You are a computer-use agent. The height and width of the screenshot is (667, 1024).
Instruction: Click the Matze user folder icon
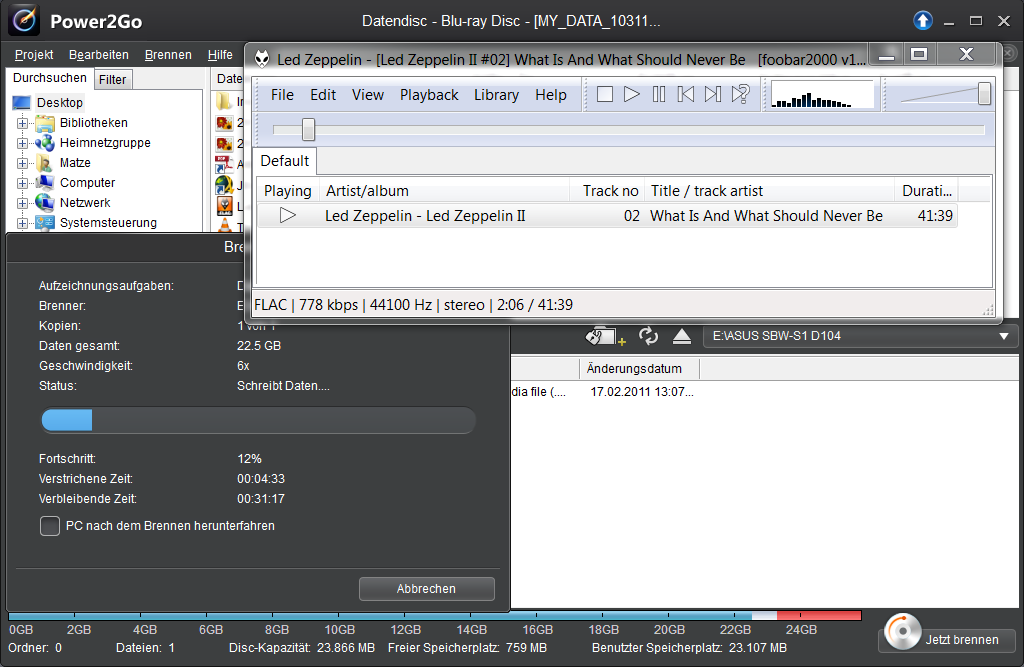[x=45, y=163]
